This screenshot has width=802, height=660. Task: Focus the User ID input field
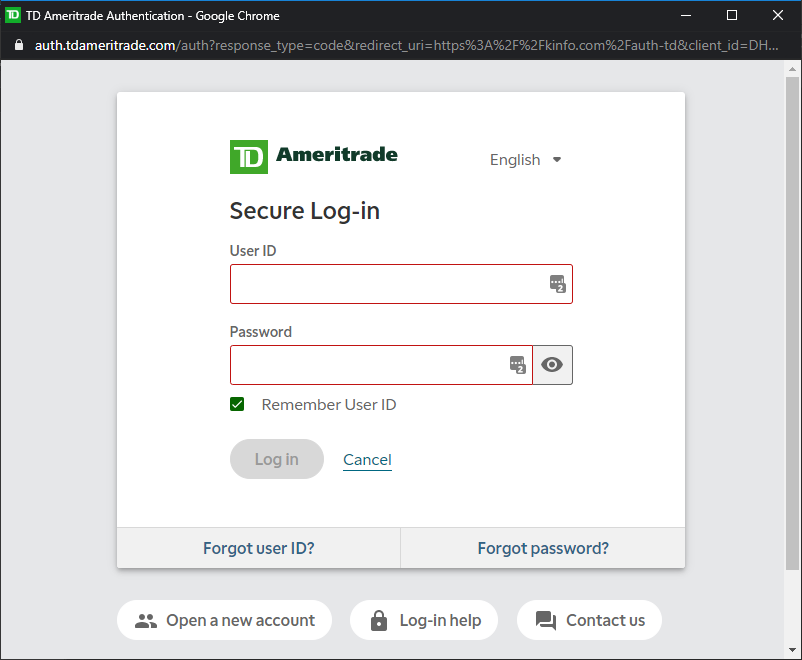click(x=401, y=284)
